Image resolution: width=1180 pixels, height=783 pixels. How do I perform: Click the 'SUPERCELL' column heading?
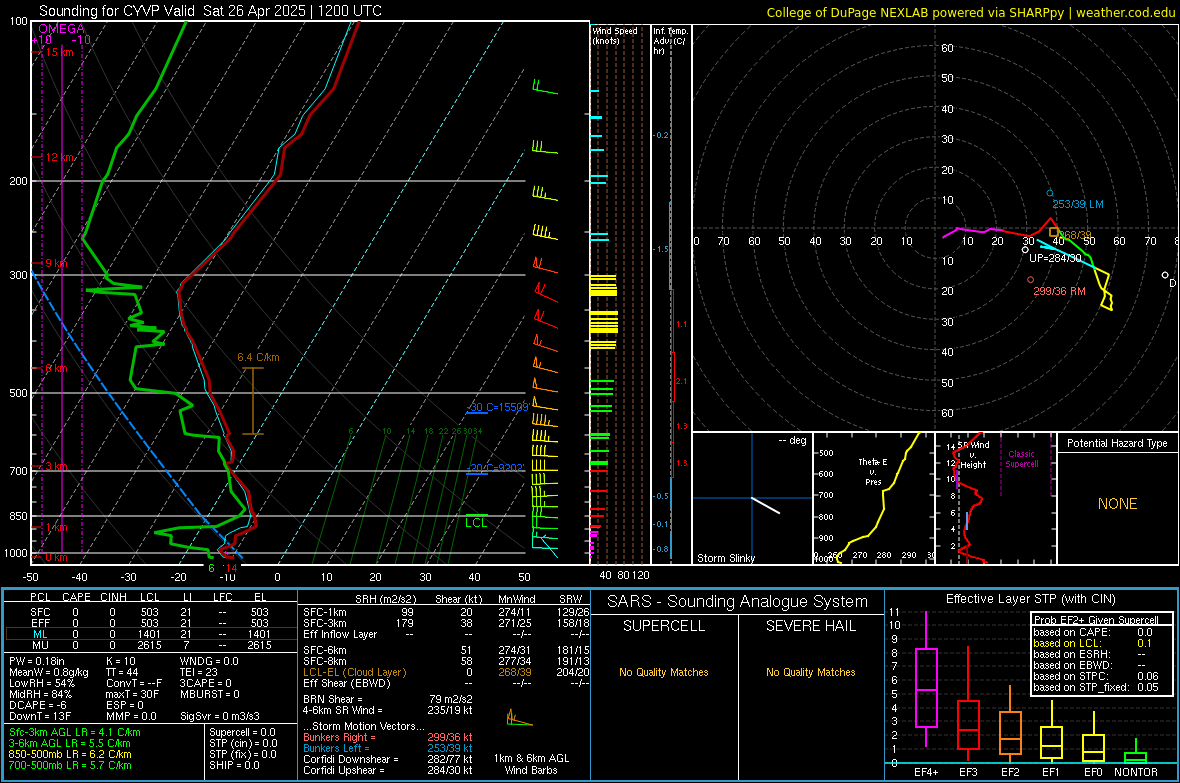(664, 626)
